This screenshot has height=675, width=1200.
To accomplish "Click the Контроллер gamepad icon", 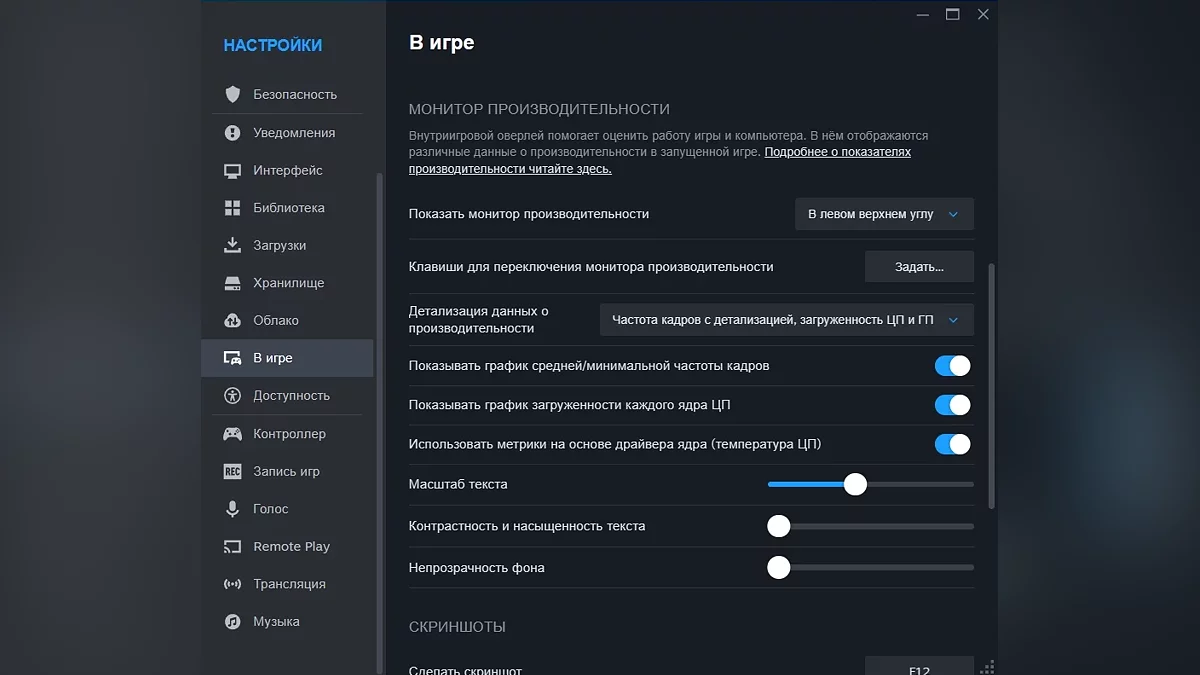I will point(233,434).
